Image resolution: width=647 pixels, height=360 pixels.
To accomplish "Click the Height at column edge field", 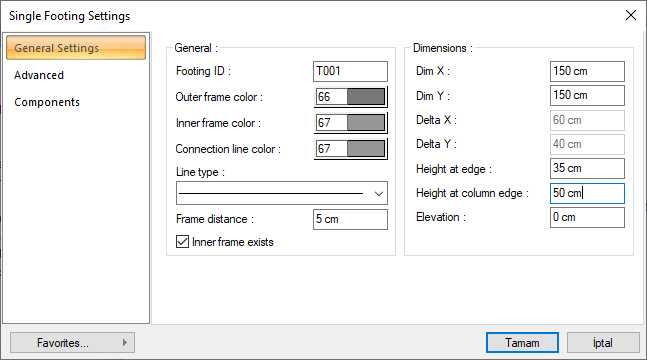I will coord(587,193).
